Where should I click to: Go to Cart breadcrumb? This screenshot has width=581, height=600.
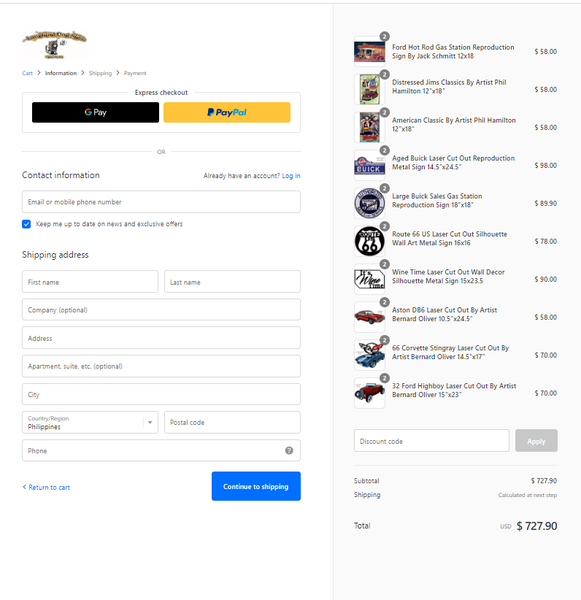27,73
